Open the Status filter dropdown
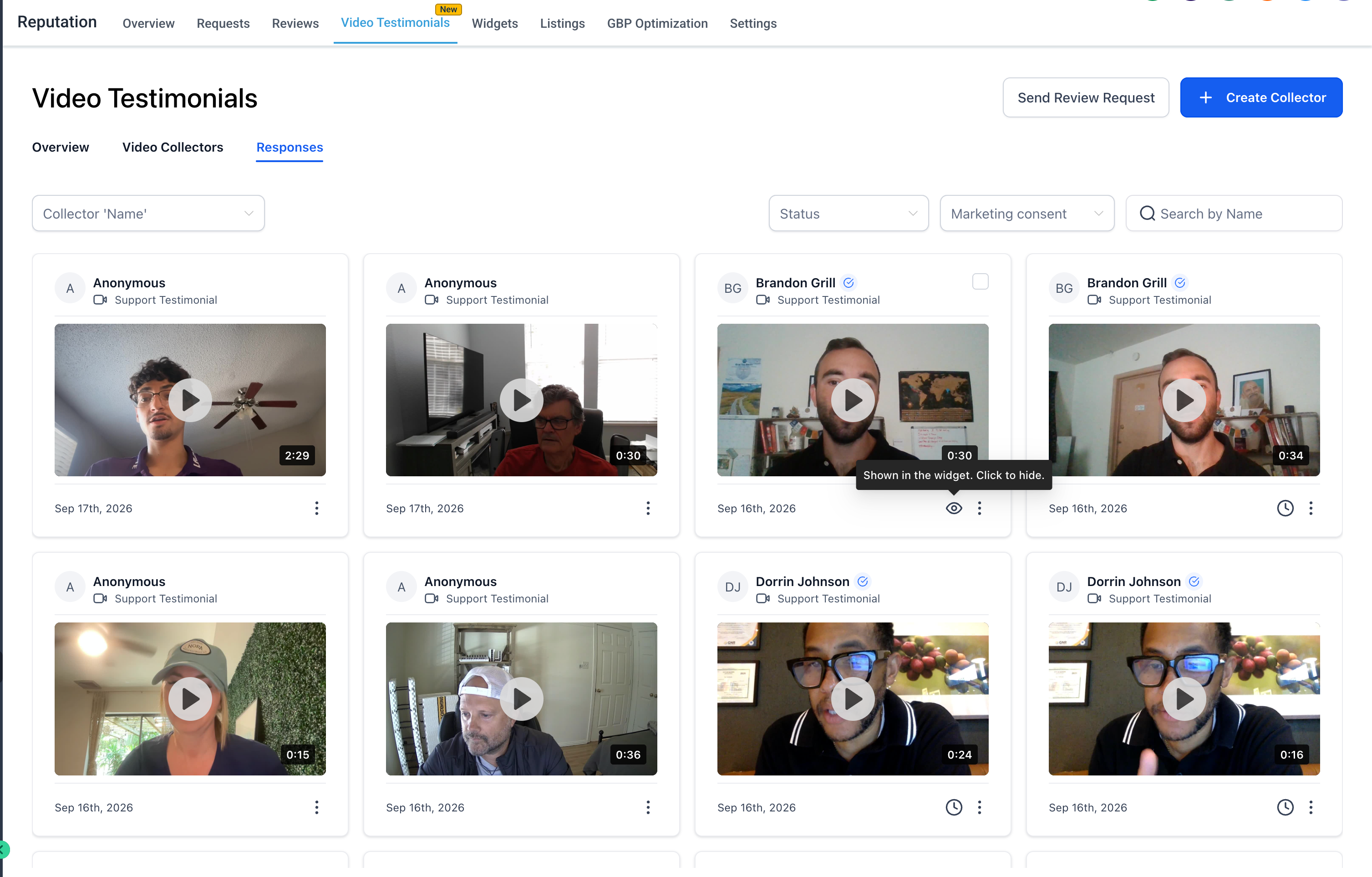The width and height of the screenshot is (1372, 877). point(849,213)
